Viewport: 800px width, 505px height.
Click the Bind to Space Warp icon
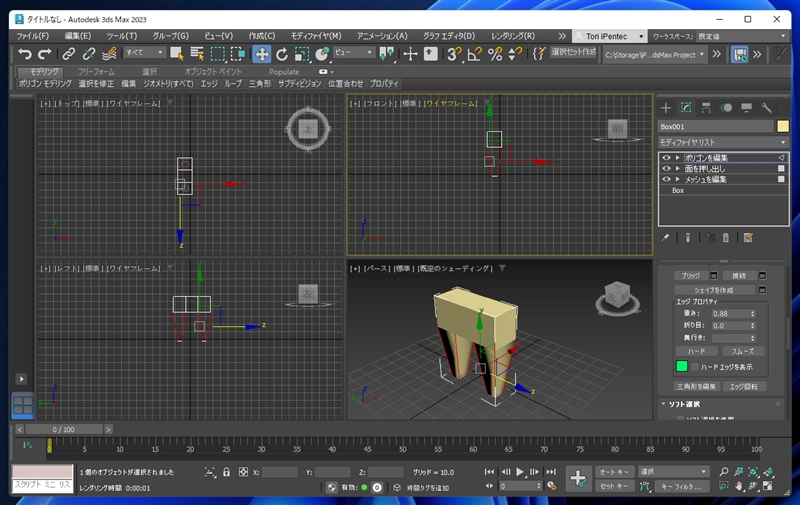click(109, 54)
